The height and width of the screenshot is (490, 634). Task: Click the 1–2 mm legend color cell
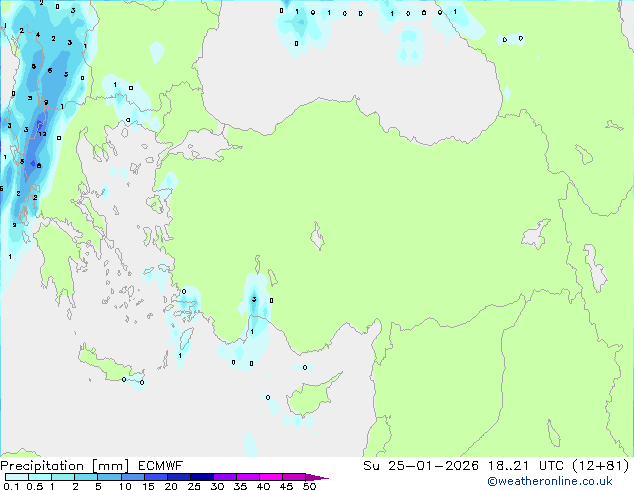coord(63,477)
